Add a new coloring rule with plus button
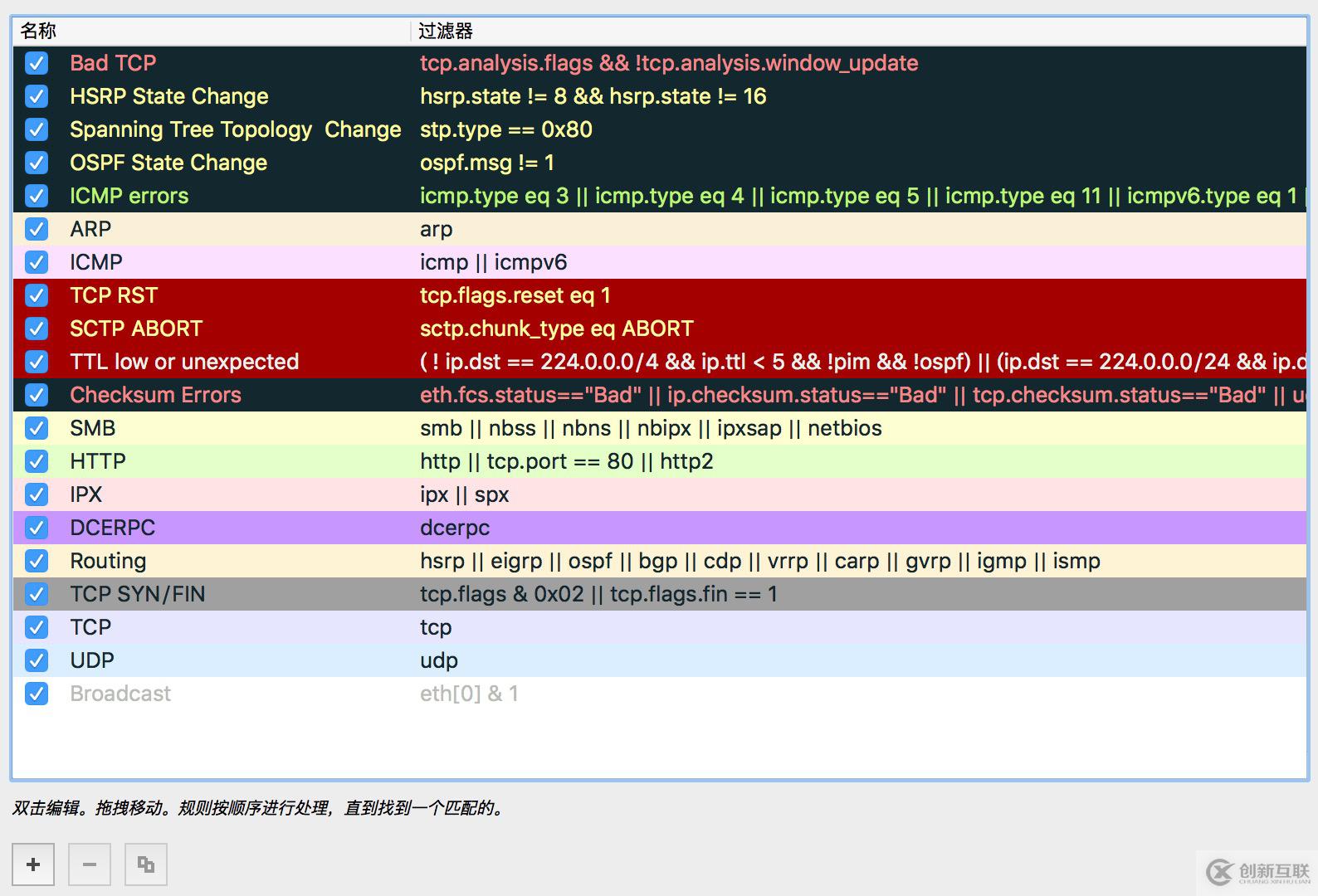 pyautogui.click(x=33, y=864)
